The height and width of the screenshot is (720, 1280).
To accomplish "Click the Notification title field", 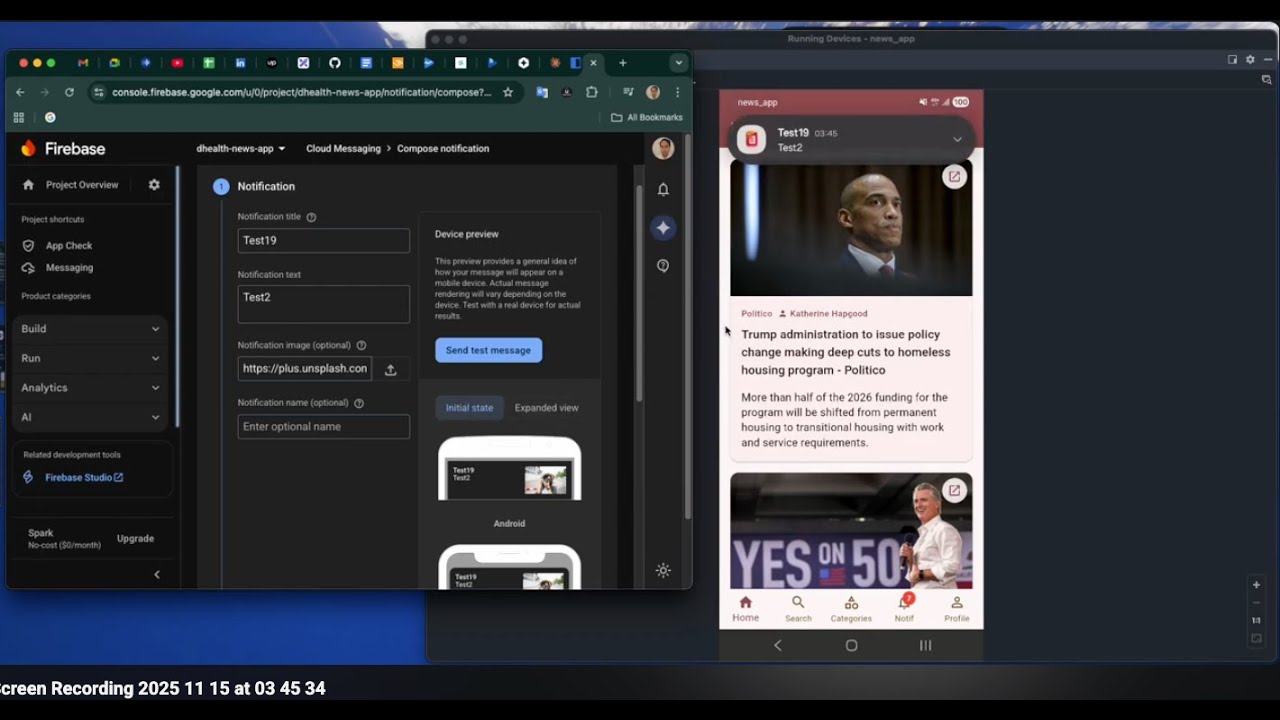I will (324, 241).
